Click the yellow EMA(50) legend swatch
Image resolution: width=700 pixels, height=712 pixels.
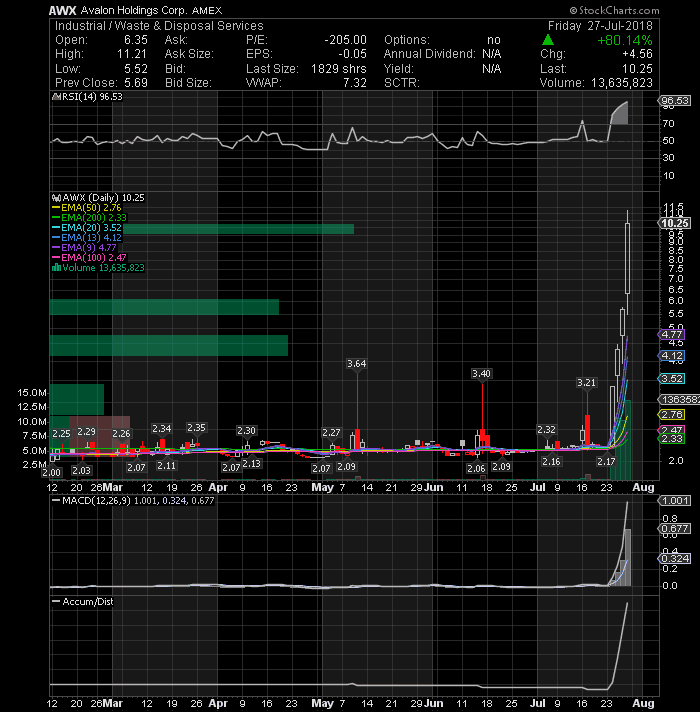click(x=56, y=208)
